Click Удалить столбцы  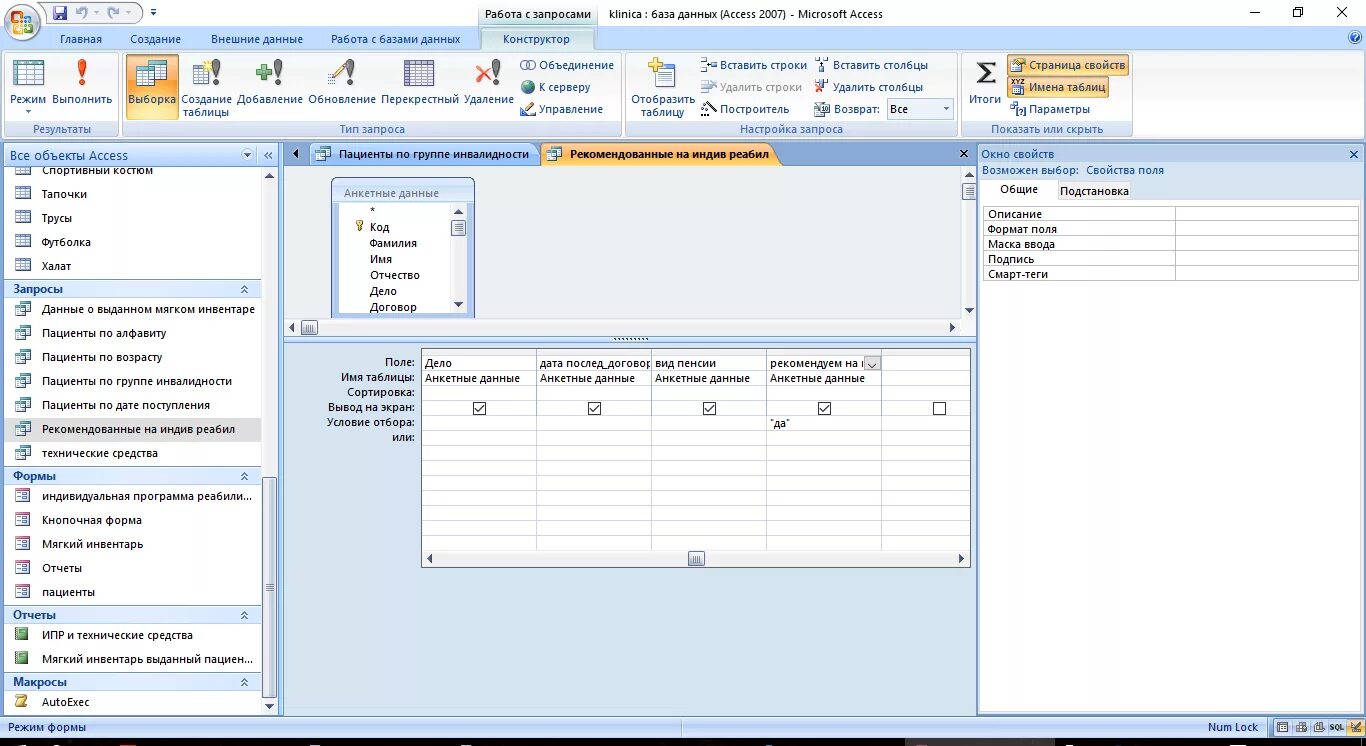(868, 87)
